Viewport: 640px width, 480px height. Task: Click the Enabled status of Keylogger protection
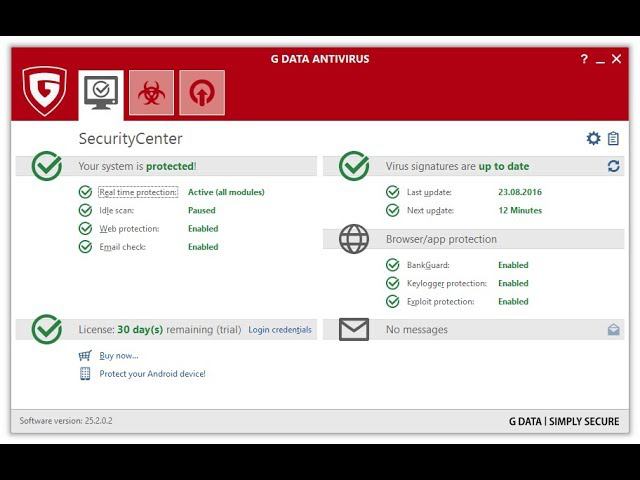[x=513, y=283]
